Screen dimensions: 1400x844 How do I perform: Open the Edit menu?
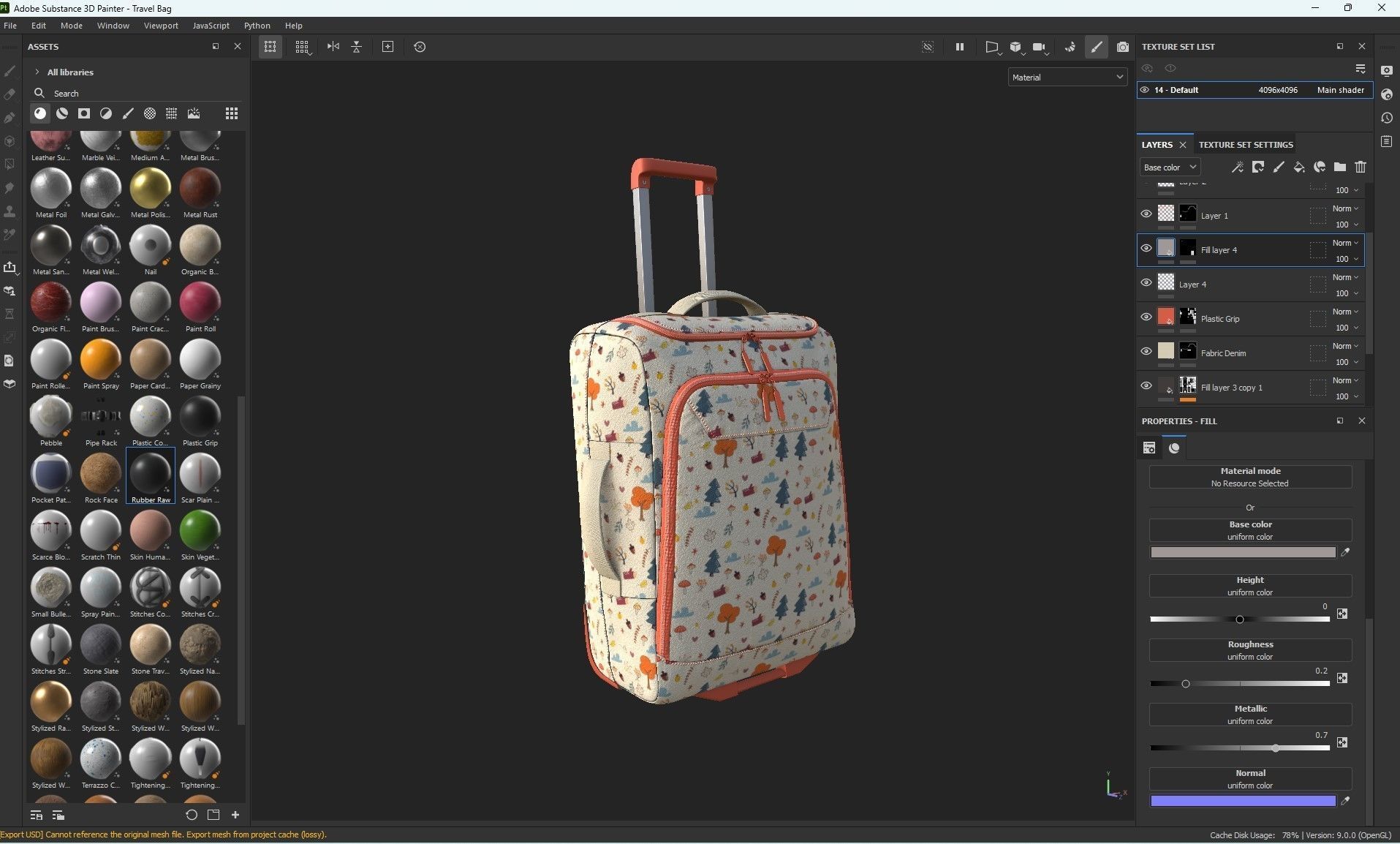coord(39,26)
